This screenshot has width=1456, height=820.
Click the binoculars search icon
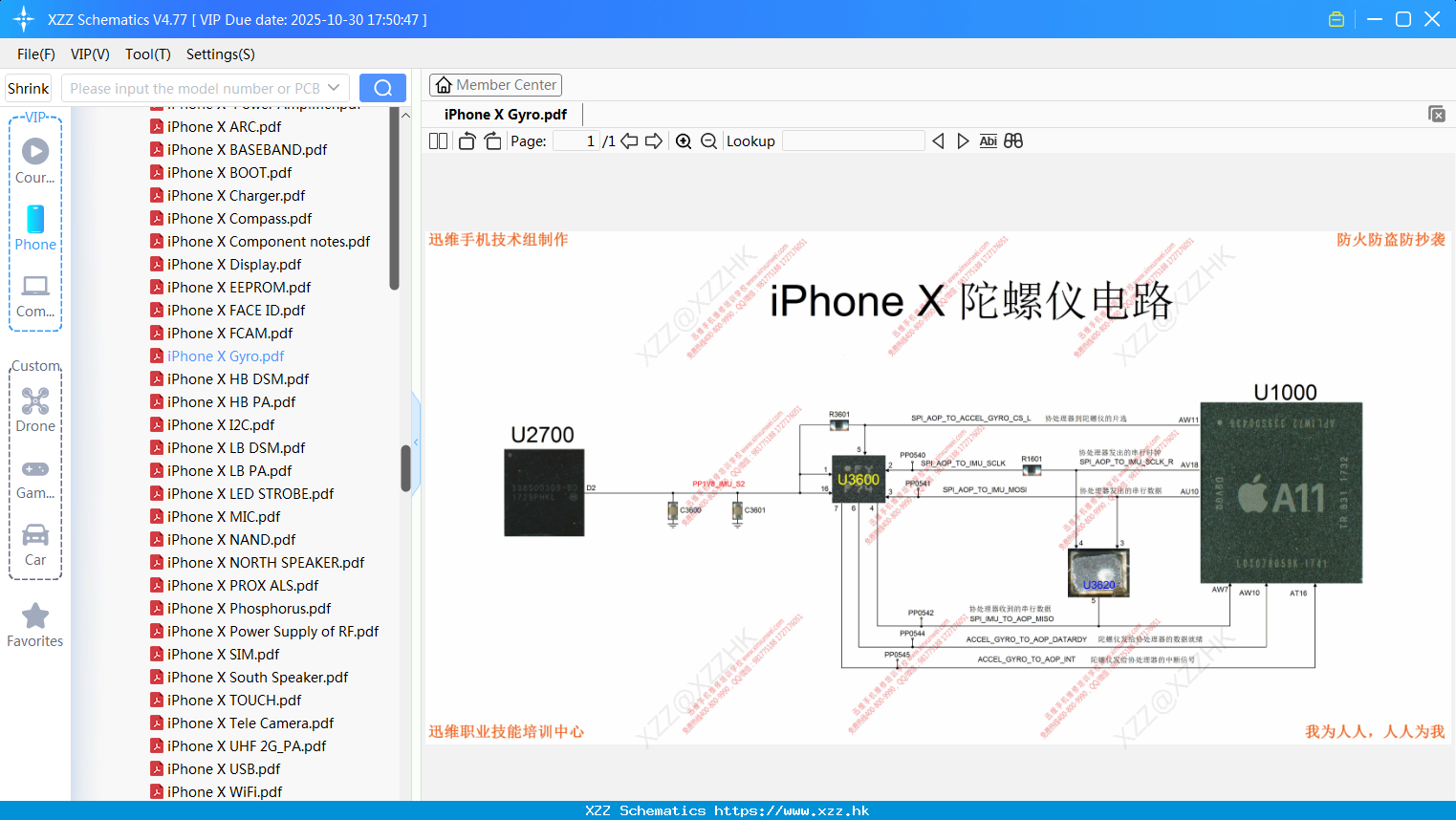1013,140
